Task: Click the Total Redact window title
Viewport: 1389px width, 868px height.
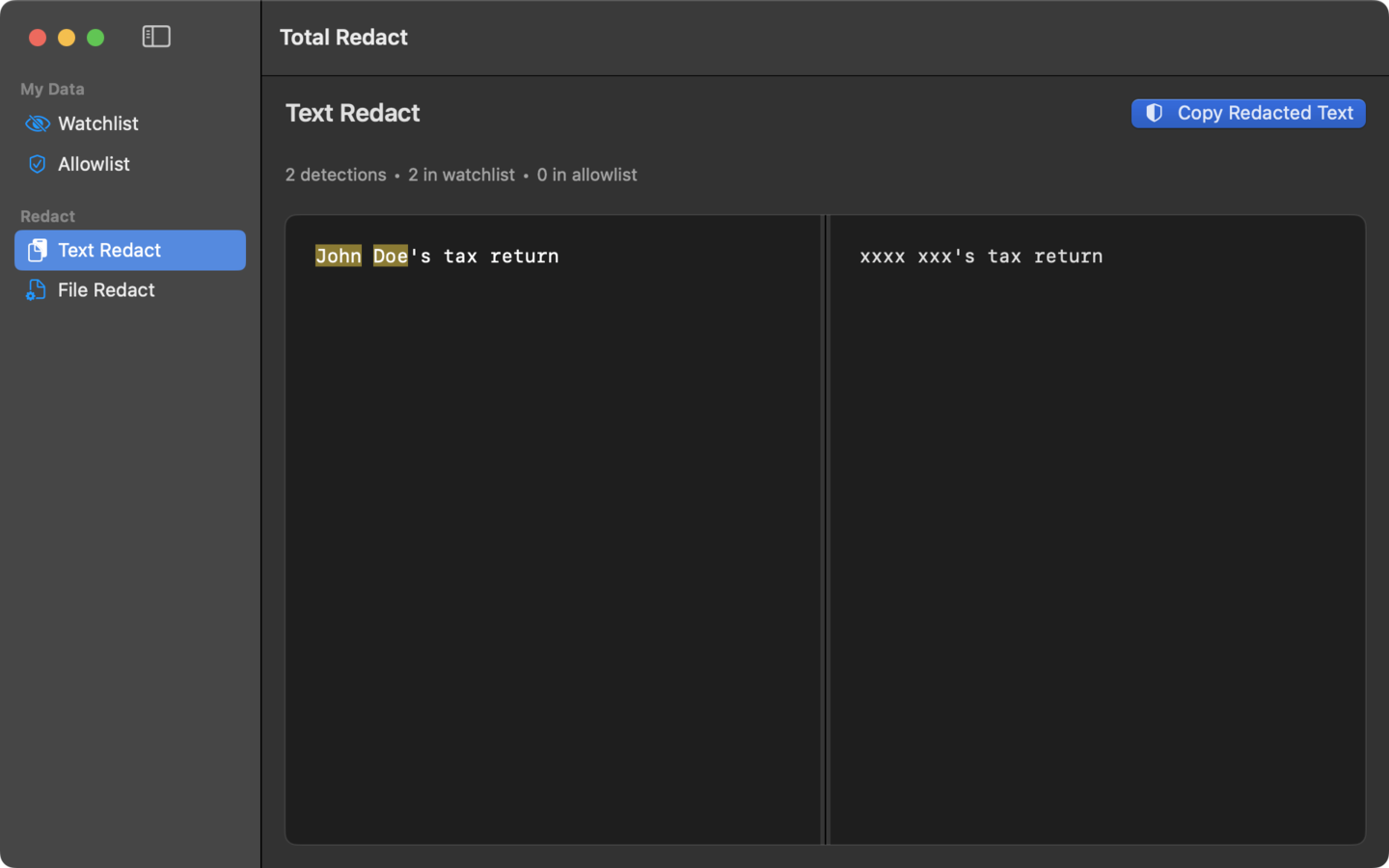Action: click(x=343, y=38)
